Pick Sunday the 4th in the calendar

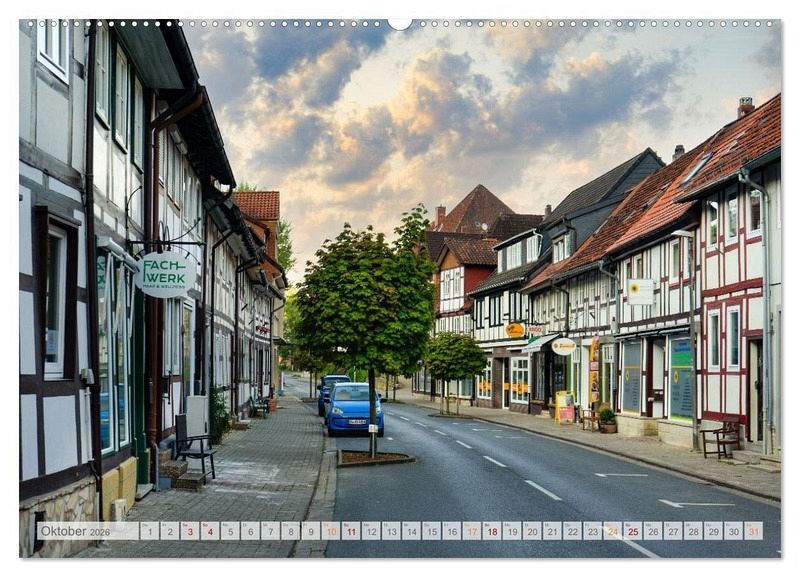209,531
